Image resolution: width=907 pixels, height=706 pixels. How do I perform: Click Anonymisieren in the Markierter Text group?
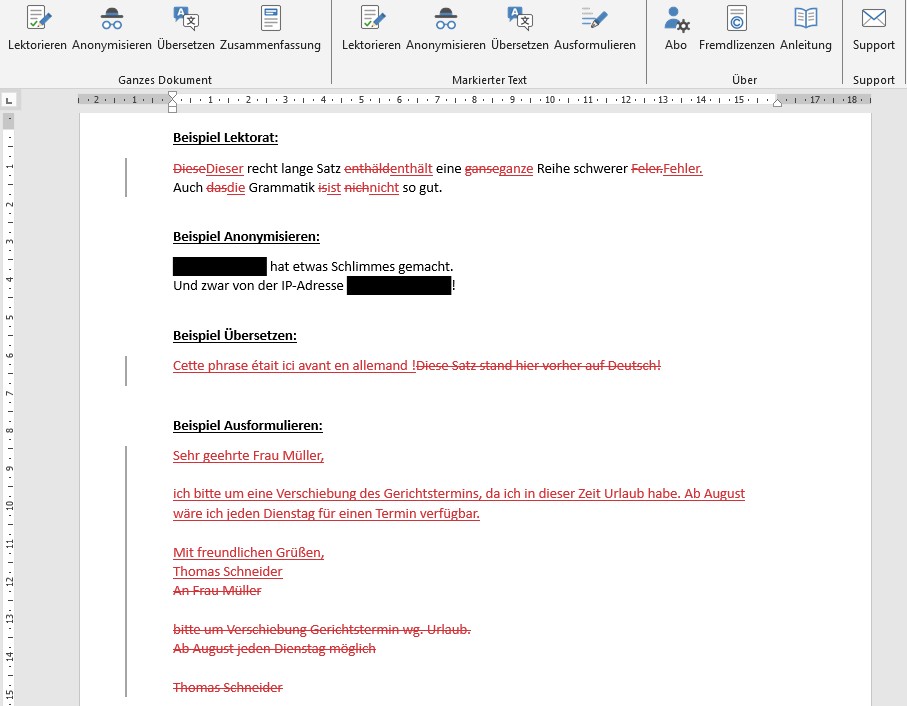(445, 28)
